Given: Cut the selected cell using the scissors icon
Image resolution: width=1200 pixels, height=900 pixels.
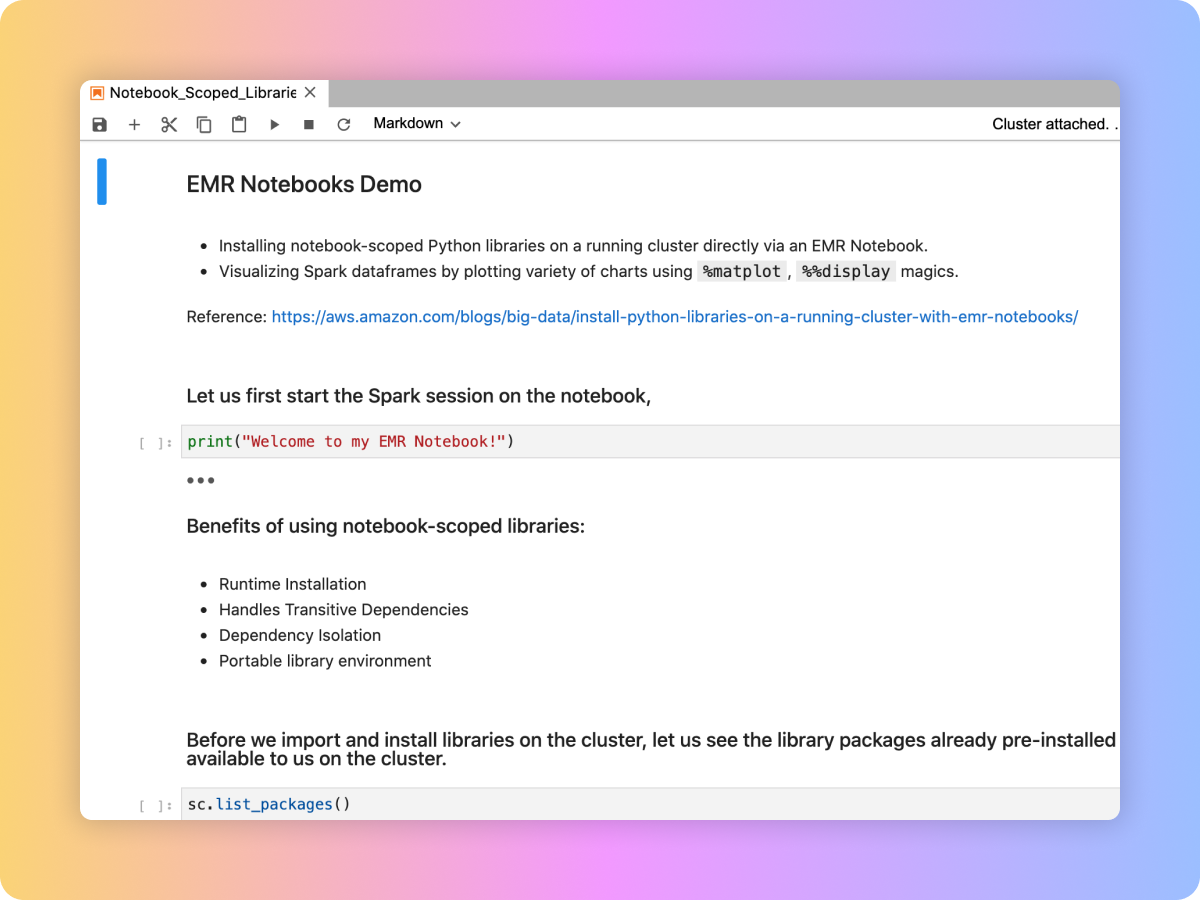Looking at the screenshot, I should 168,124.
